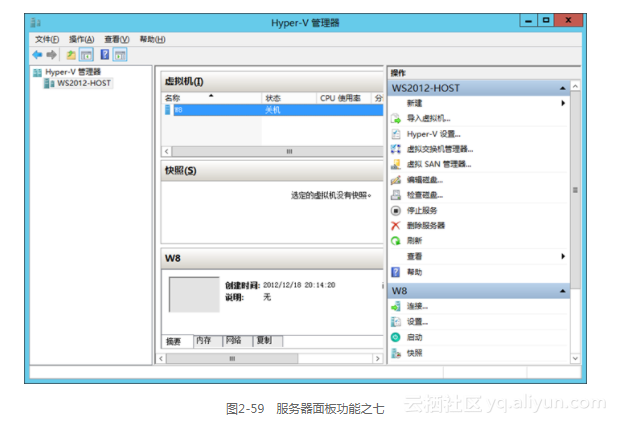The image size is (617, 424).
Task: Click the 选定的虚拟机没有快照 message text
Action: point(331,195)
